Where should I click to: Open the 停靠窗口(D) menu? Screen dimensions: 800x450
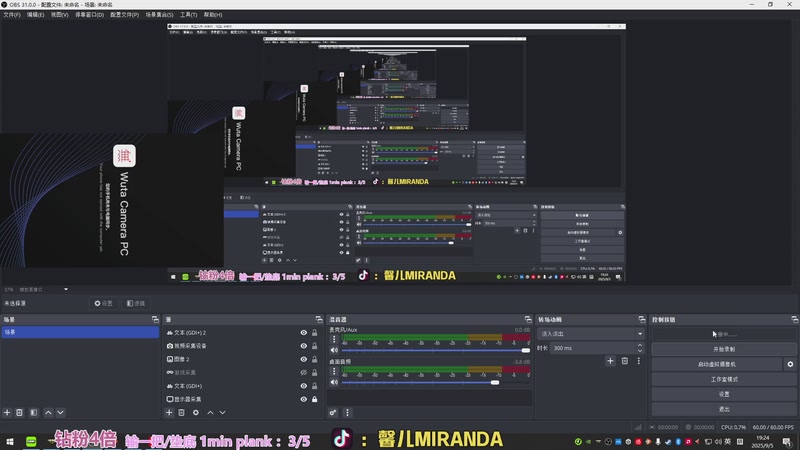coord(89,15)
